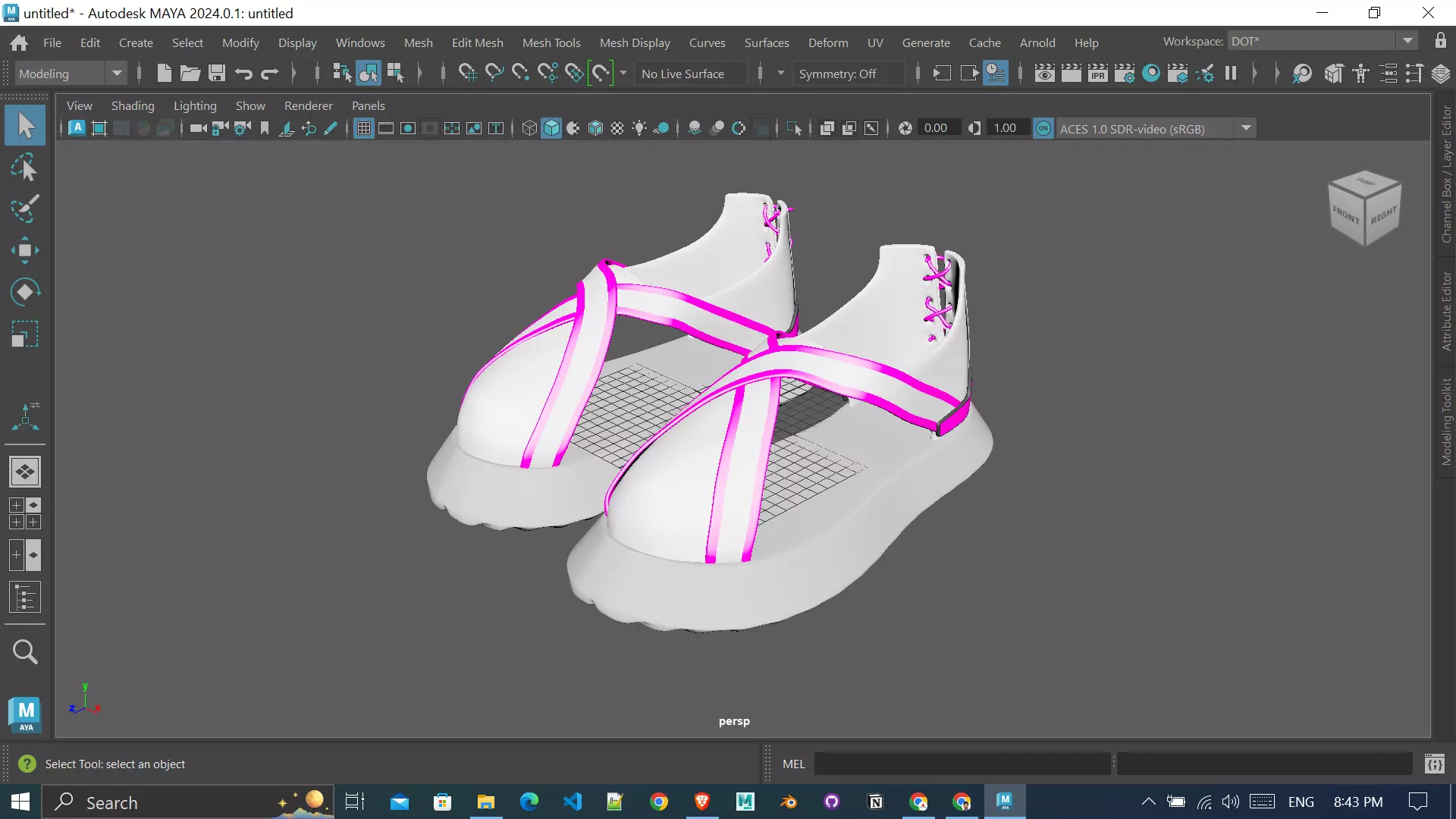This screenshot has height=819, width=1456.
Task: Pick the Scale tool
Action: pyautogui.click(x=24, y=334)
